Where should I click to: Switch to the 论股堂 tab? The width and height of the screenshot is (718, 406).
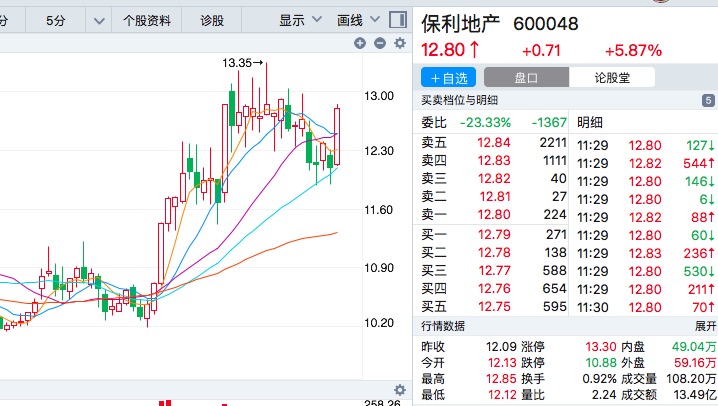click(612, 78)
